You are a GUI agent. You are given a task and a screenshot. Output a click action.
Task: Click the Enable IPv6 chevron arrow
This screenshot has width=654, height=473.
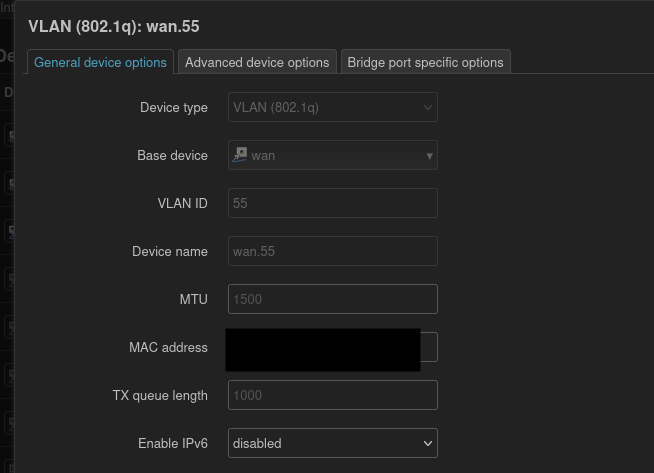coord(428,443)
